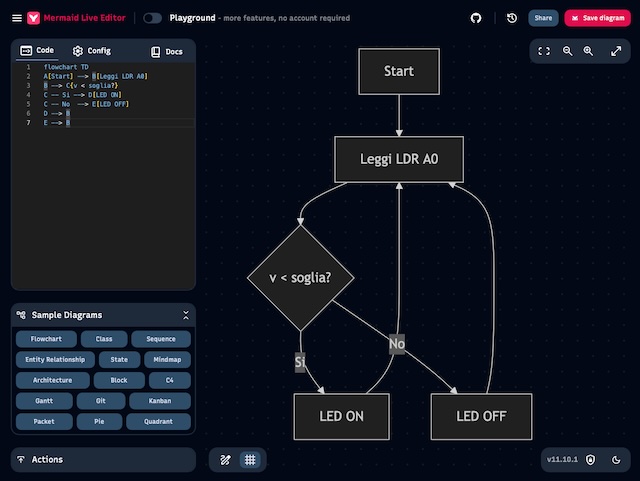
Task: Open diagram in full screen
Action: 616,51
